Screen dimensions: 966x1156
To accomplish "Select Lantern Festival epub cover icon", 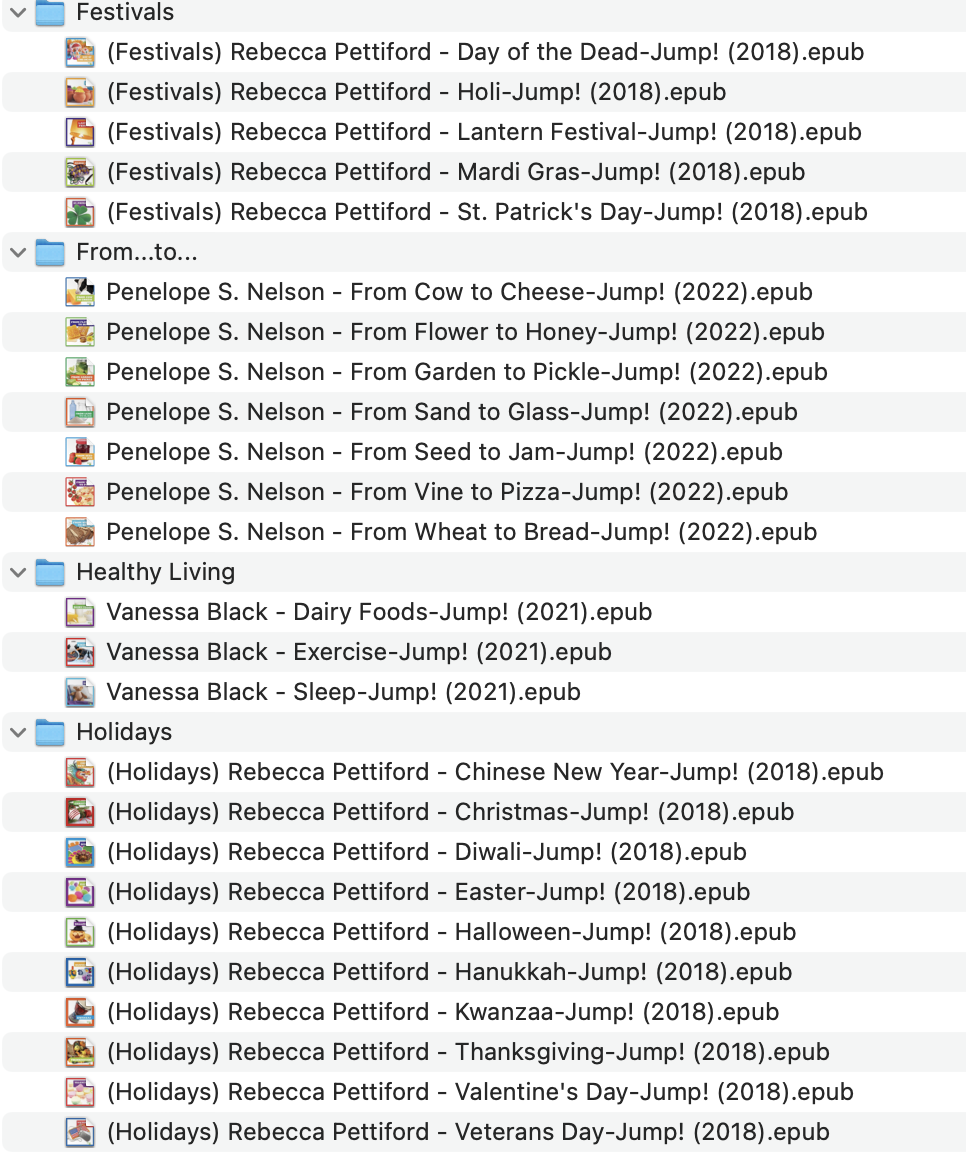I will (80, 133).
